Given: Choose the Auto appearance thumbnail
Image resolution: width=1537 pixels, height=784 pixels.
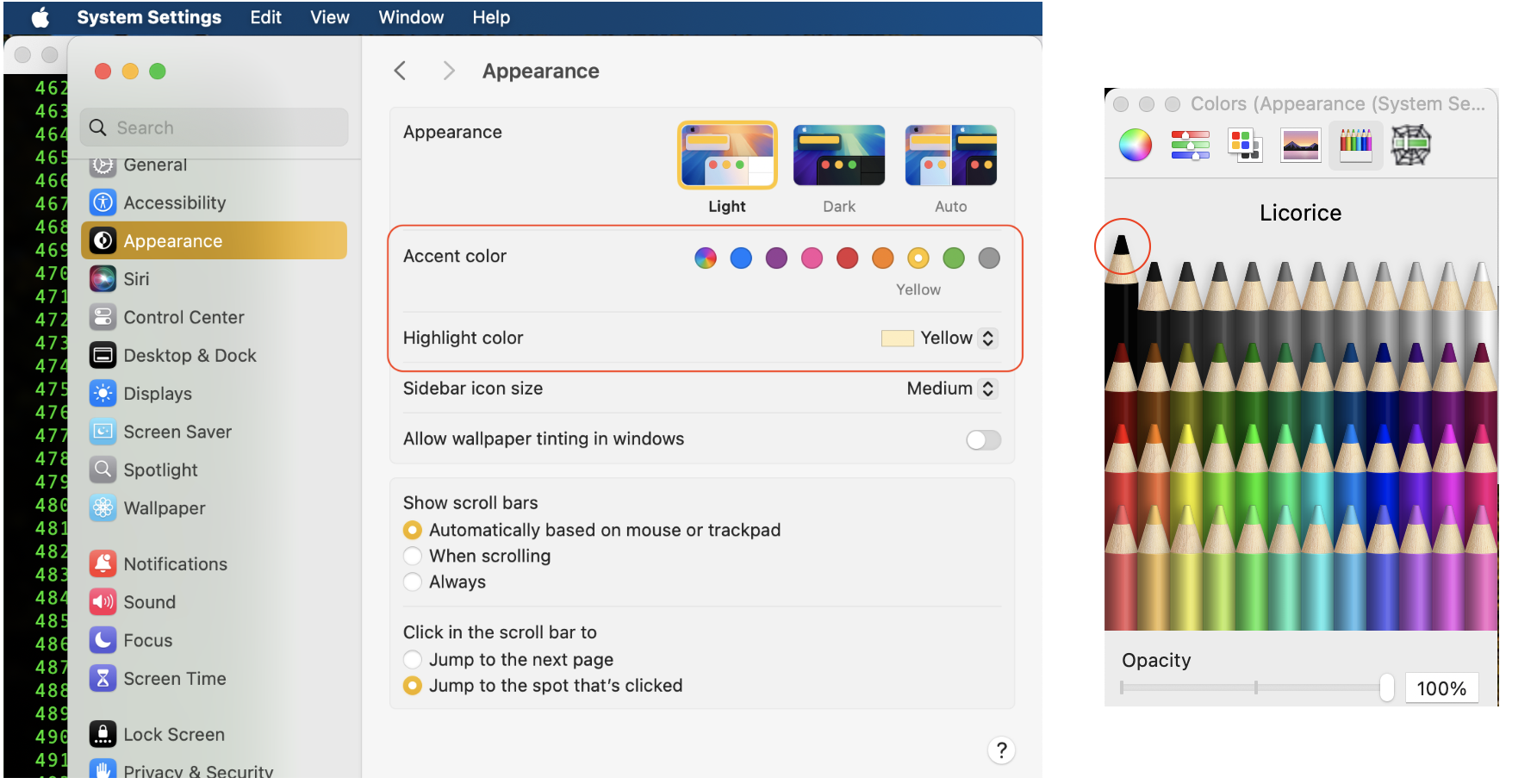Looking at the screenshot, I should pyautogui.click(x=951, y=155).
